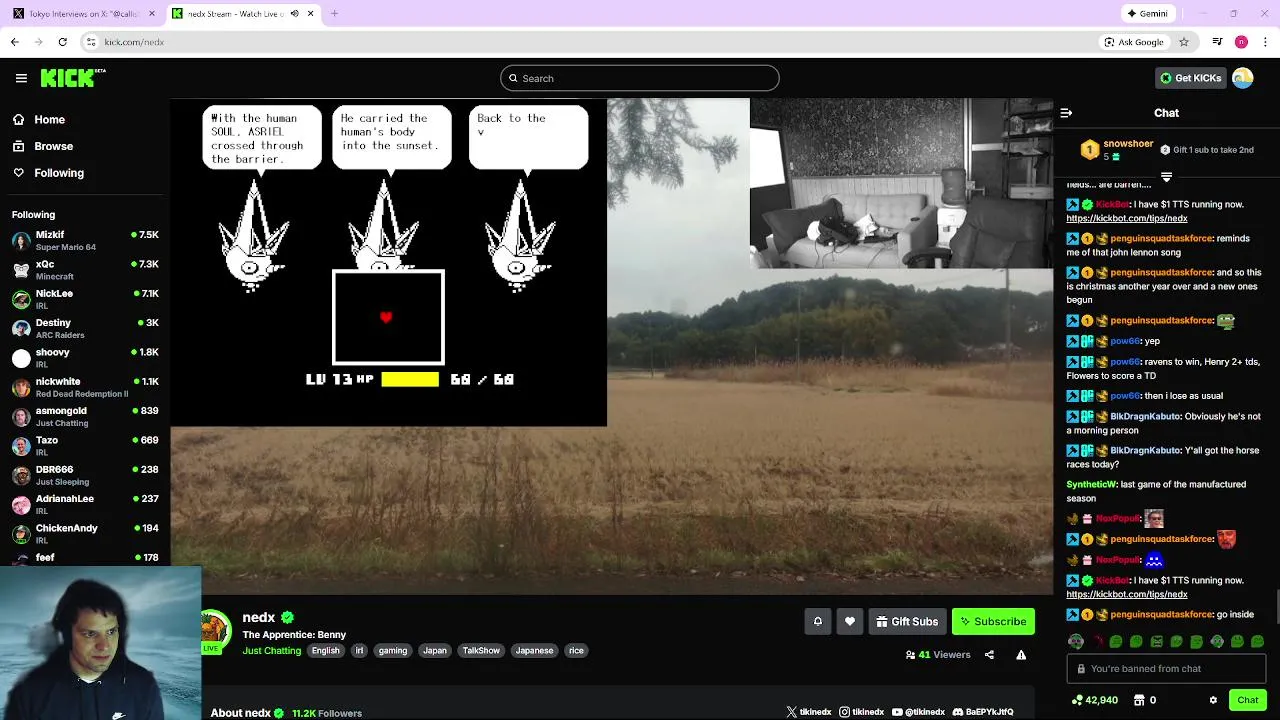Open ChickenAndy's channel in Following list
The width and height of the screenshot is (1280, 720).
pyautogui.click(x=85, y=534)
